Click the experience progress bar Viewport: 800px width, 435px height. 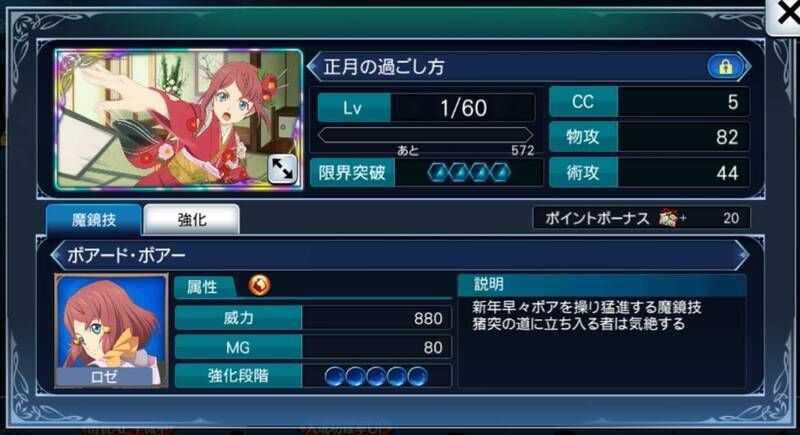coord(426,136)
